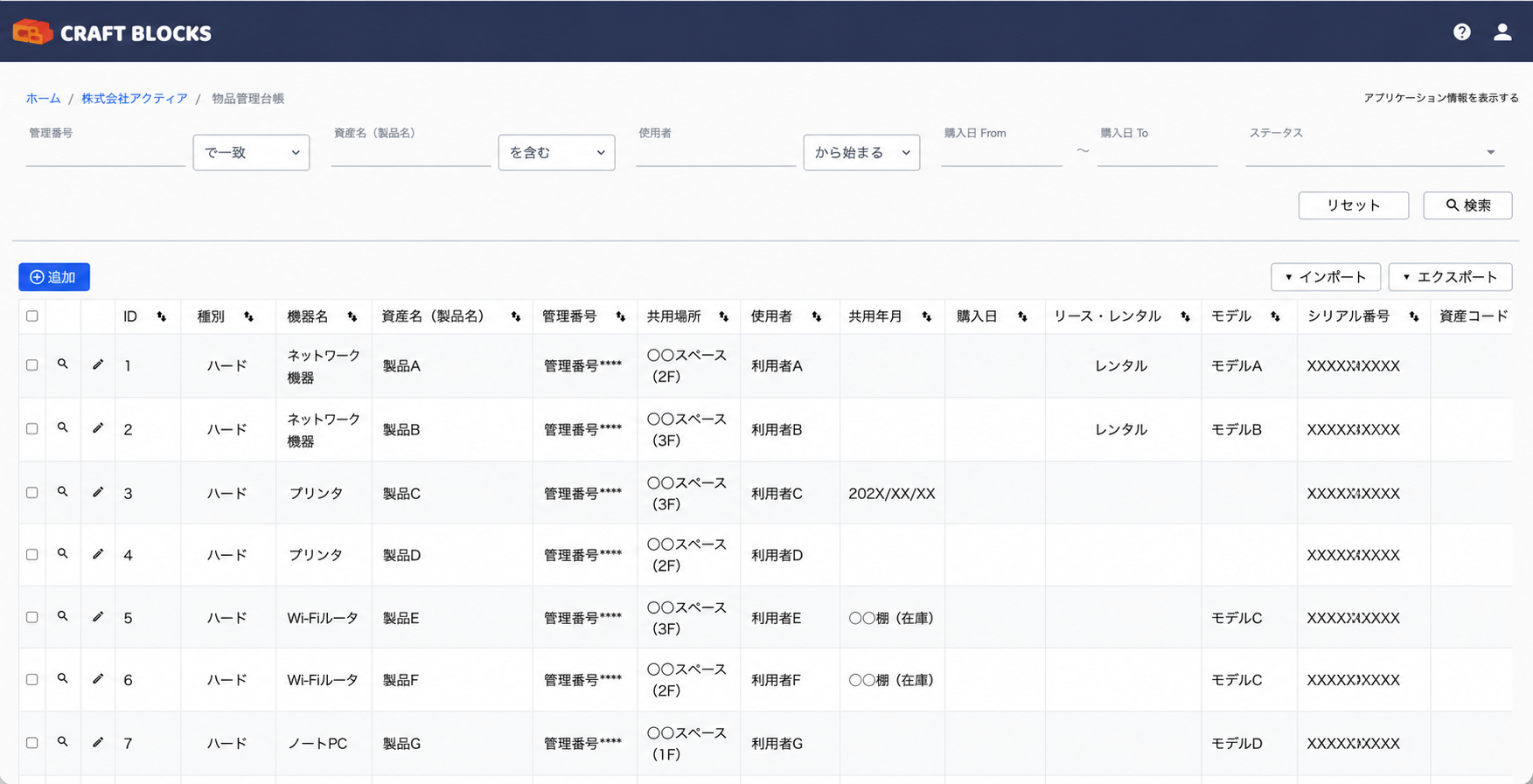Open the エクスポート dropdown menu

pos(1450,277)
